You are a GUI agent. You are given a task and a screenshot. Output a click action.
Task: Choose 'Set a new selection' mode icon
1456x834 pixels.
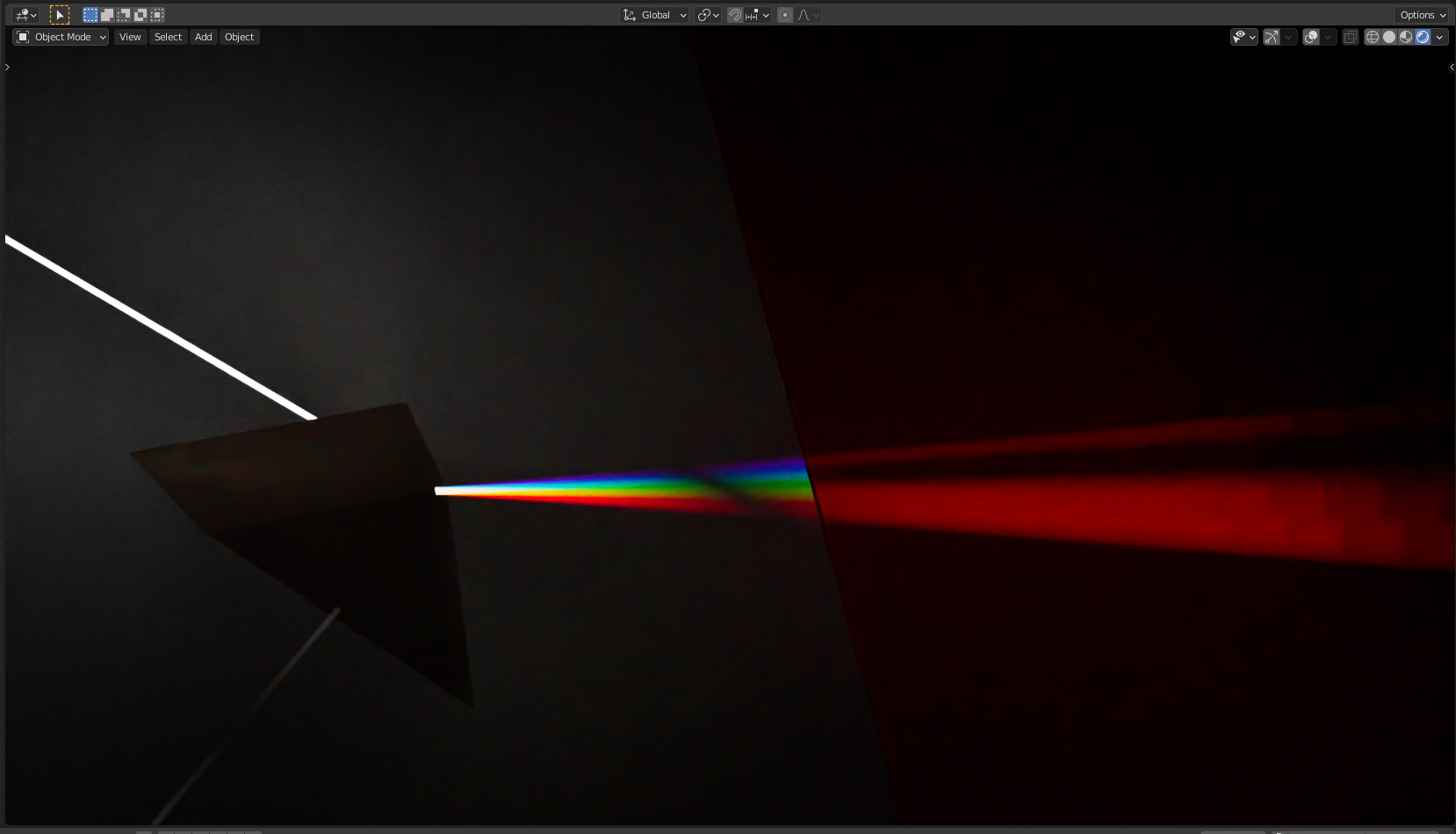90,15
